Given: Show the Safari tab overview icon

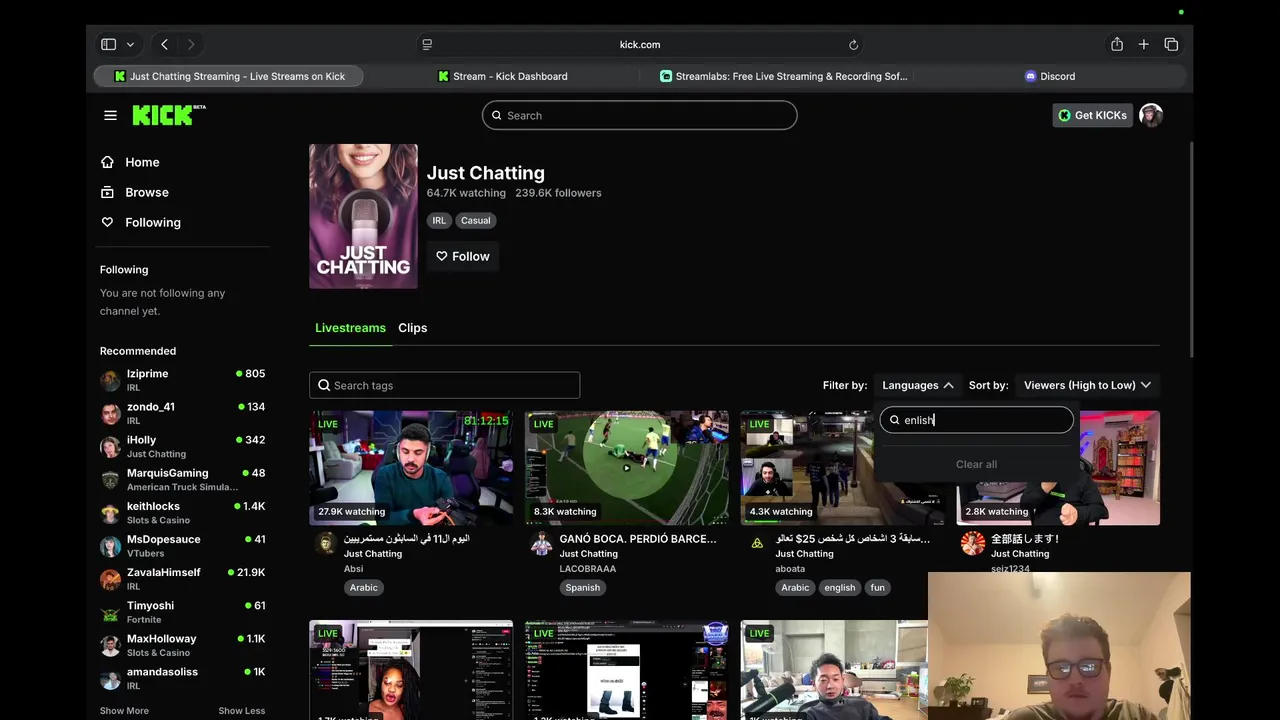Looking at the screenshot, I should [1171, 44].
